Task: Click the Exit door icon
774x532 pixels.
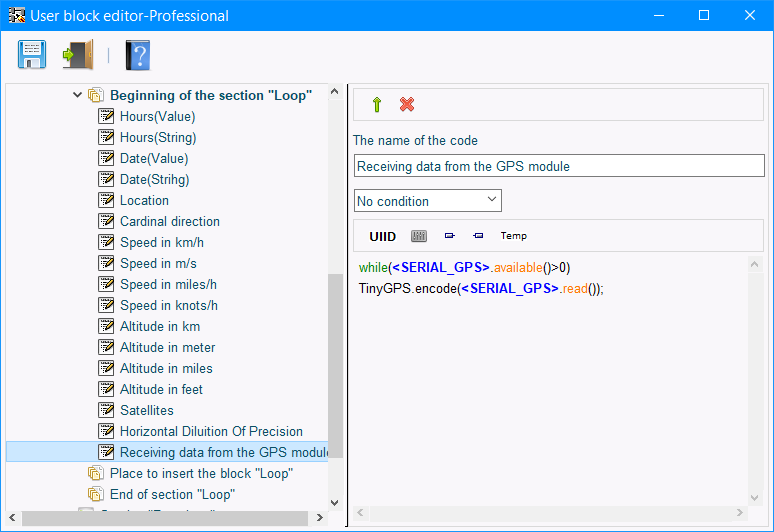Action: tap(78, 54)
